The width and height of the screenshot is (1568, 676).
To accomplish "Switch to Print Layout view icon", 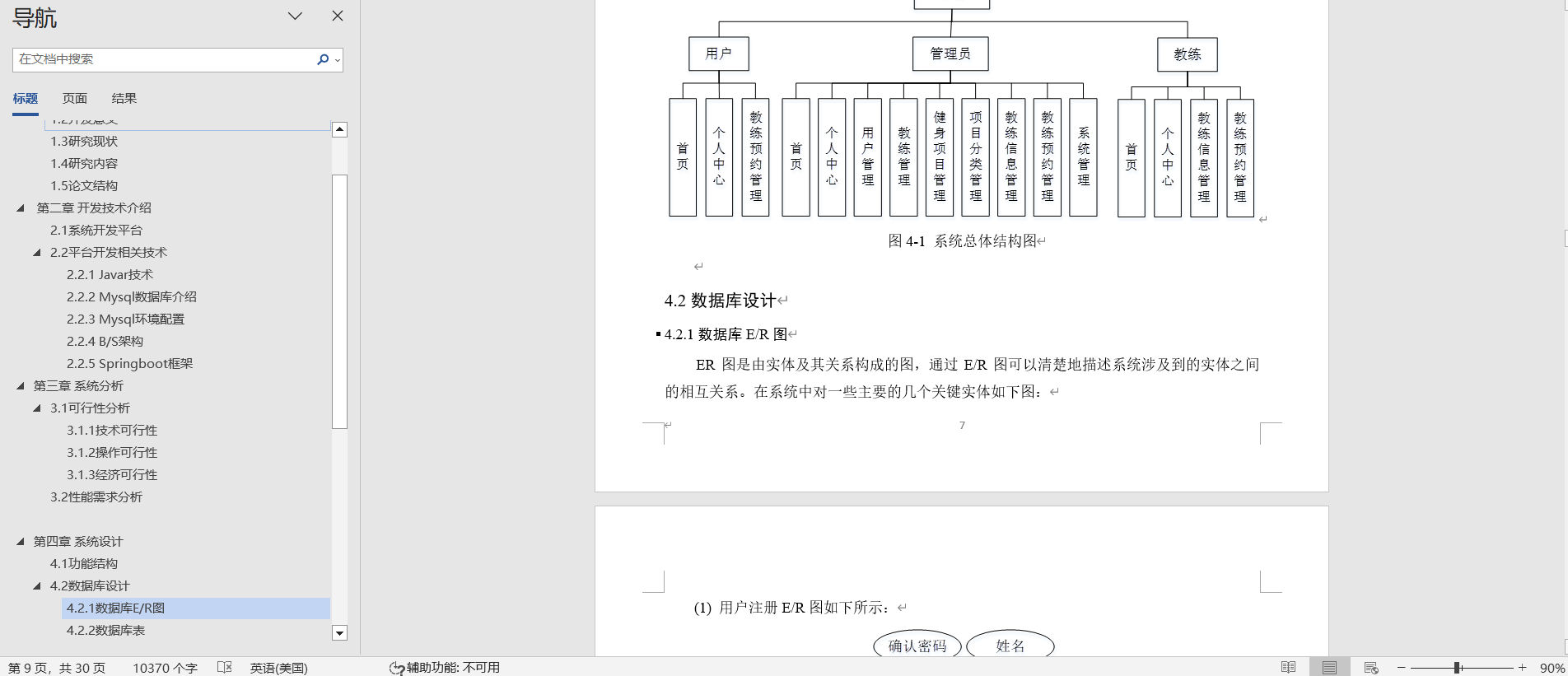I will pos(1329,668).
